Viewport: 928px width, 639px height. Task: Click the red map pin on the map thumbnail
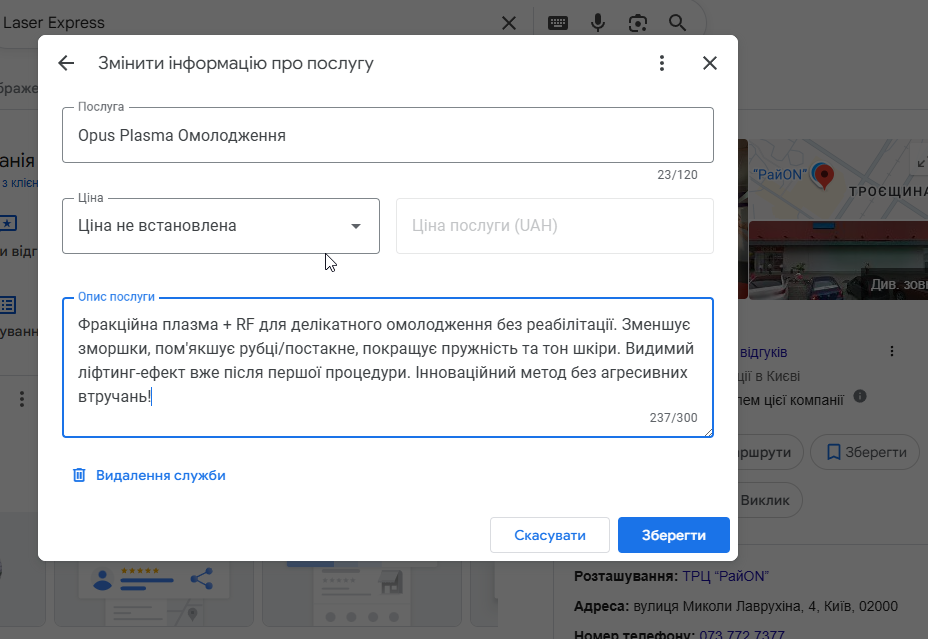pyautogui.click(x=823, y=176)
